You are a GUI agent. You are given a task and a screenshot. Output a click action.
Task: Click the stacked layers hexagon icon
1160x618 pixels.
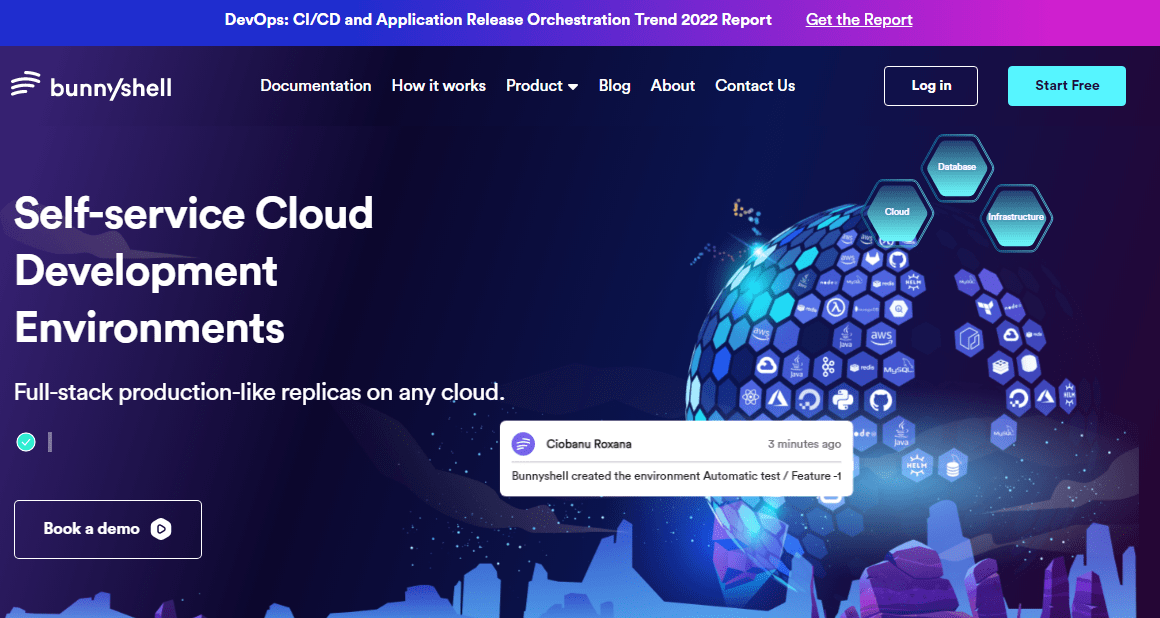1000,367
